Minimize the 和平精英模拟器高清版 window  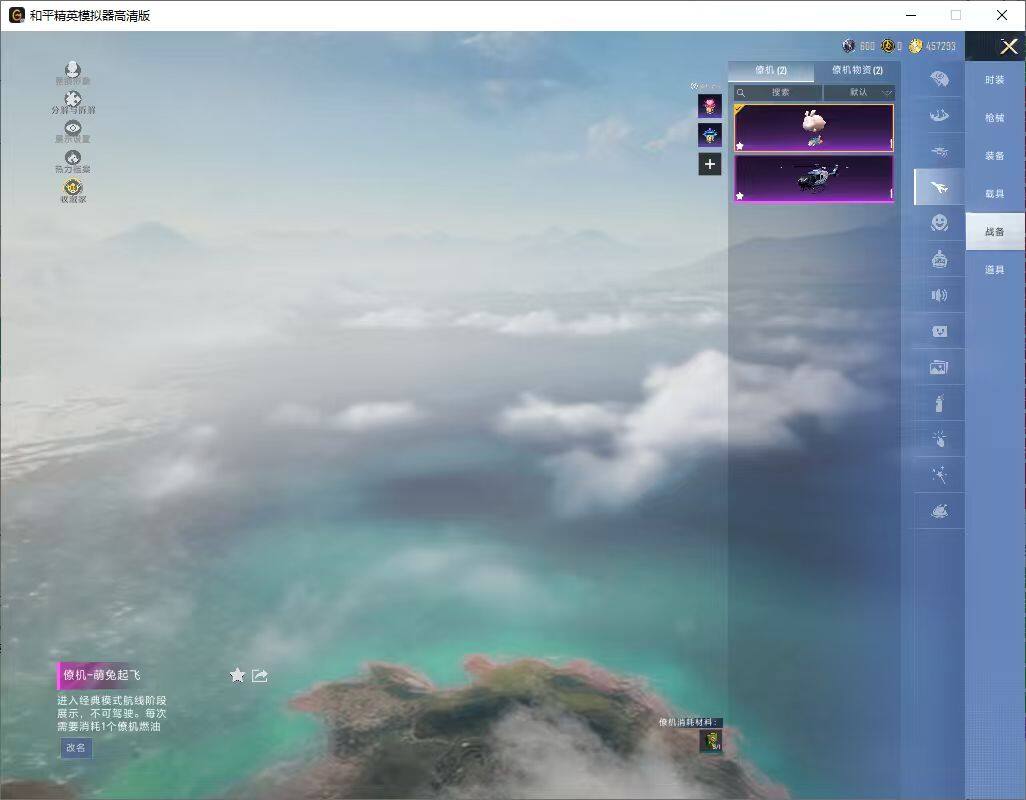911,15
